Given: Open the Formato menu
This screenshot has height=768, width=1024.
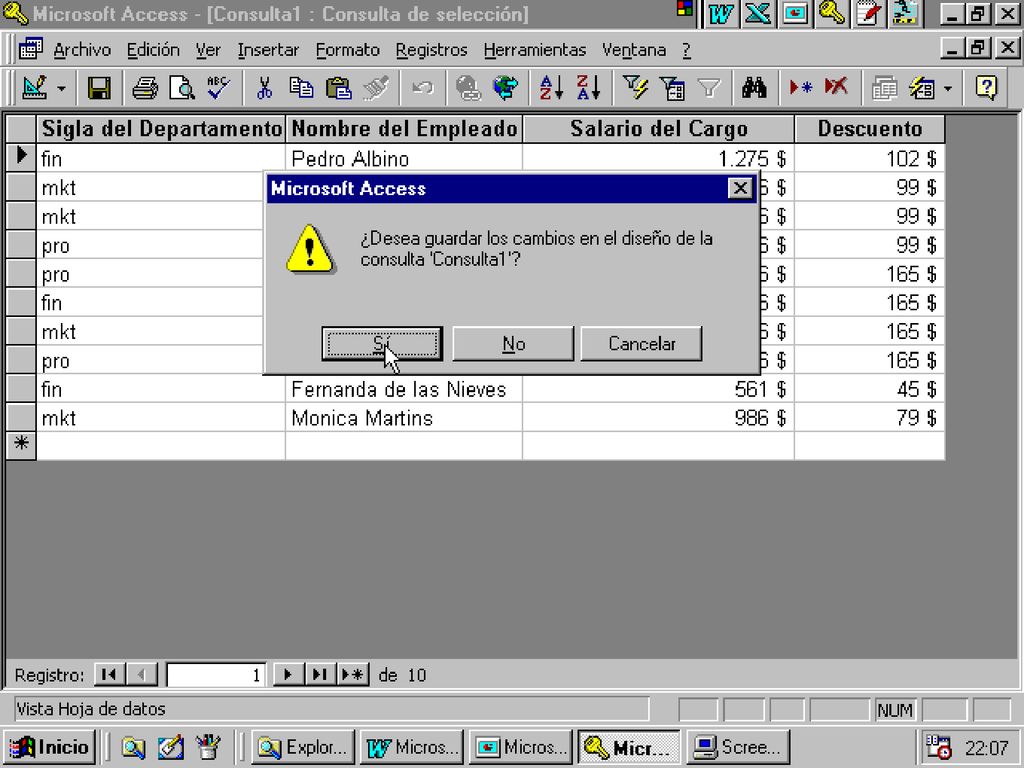Looking at the screenshot, I should [x=347, y=50].
